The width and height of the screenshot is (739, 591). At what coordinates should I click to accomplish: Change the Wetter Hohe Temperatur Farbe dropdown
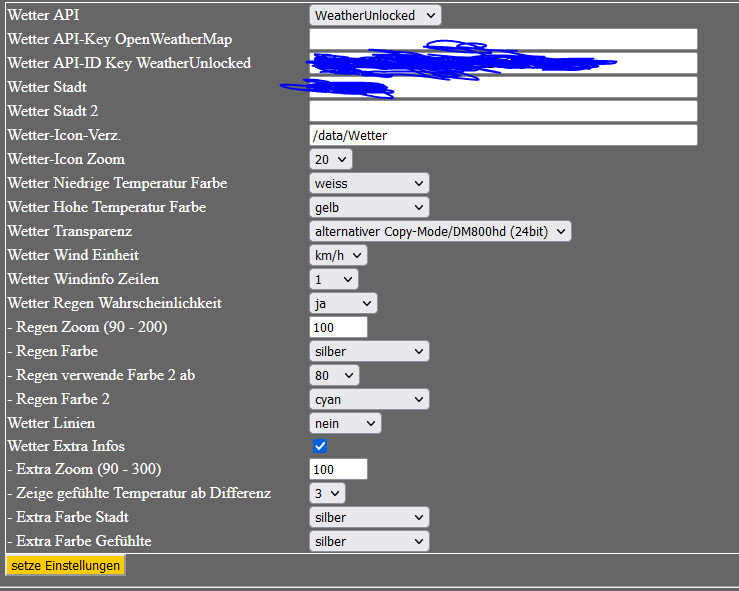click(369, 207)
